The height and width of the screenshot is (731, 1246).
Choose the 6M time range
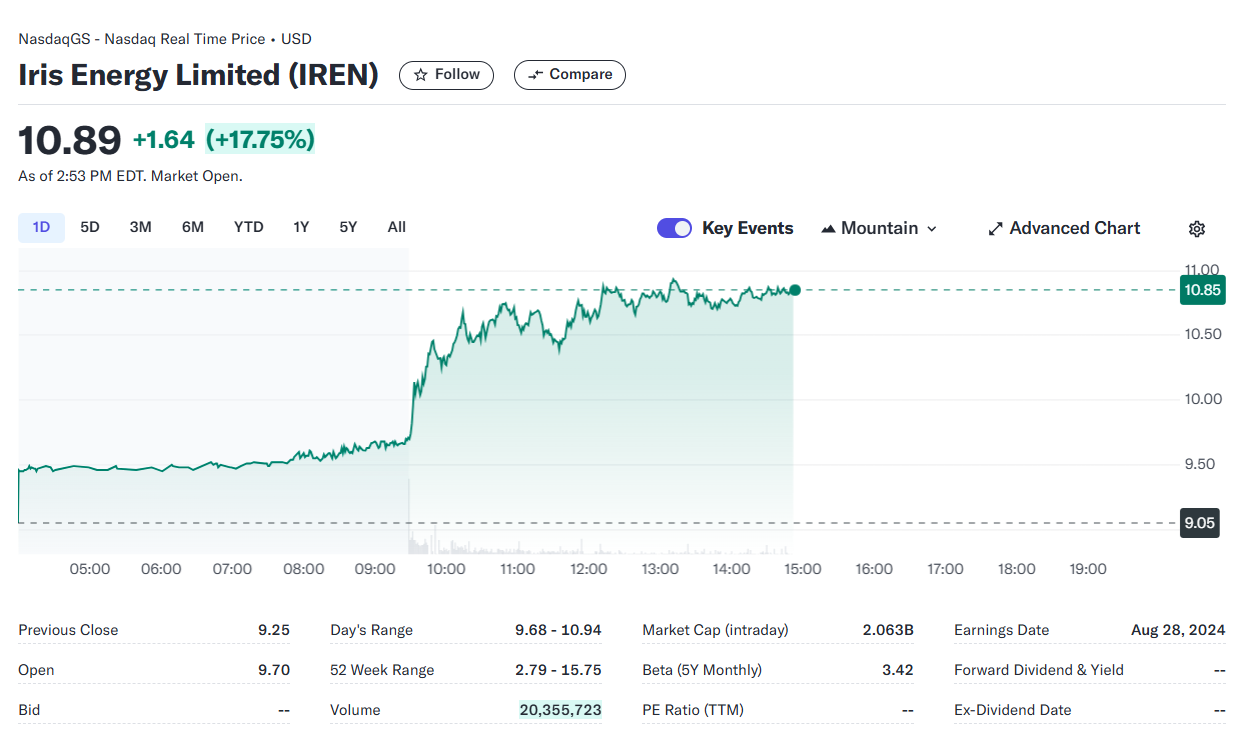pyautogui.click(x=193, y=227)
